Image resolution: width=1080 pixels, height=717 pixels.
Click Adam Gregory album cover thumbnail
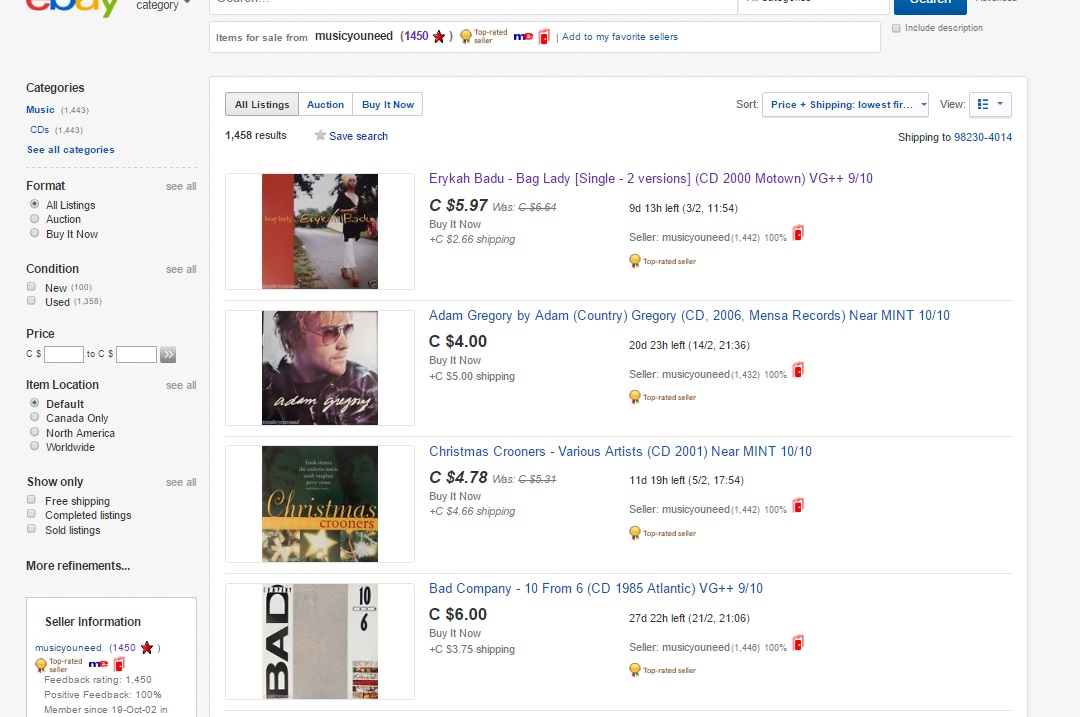coord(320,368)
